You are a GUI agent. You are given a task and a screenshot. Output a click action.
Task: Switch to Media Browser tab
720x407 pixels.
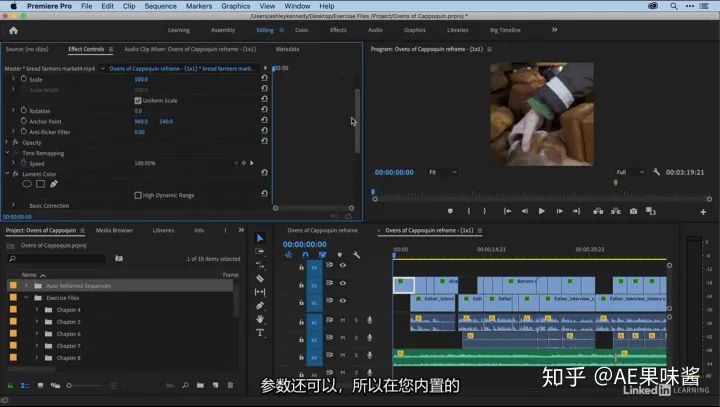pyautogui.click(x=114, y=230)
